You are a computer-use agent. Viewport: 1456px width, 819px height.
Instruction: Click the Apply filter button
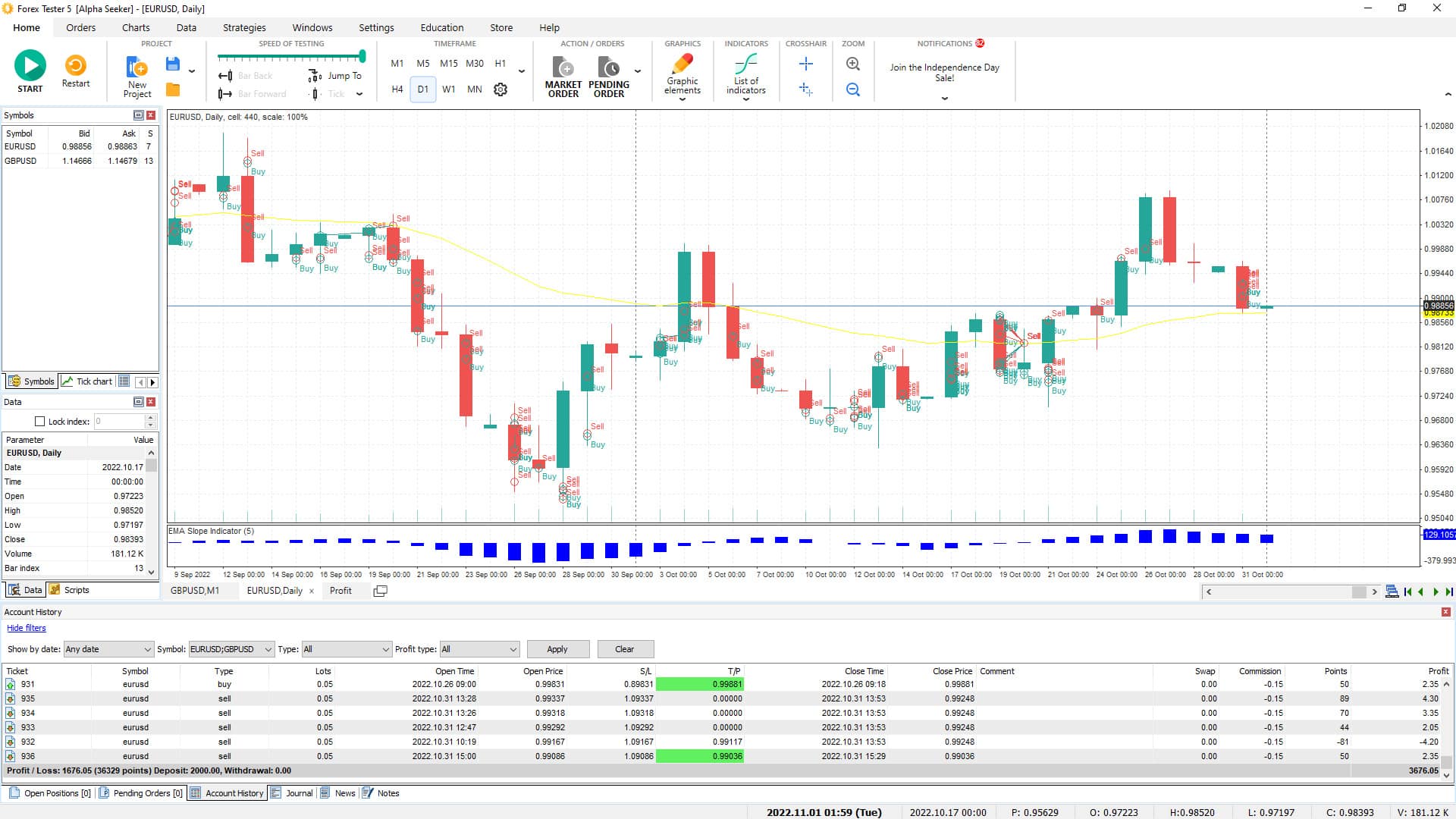[557, 649]
